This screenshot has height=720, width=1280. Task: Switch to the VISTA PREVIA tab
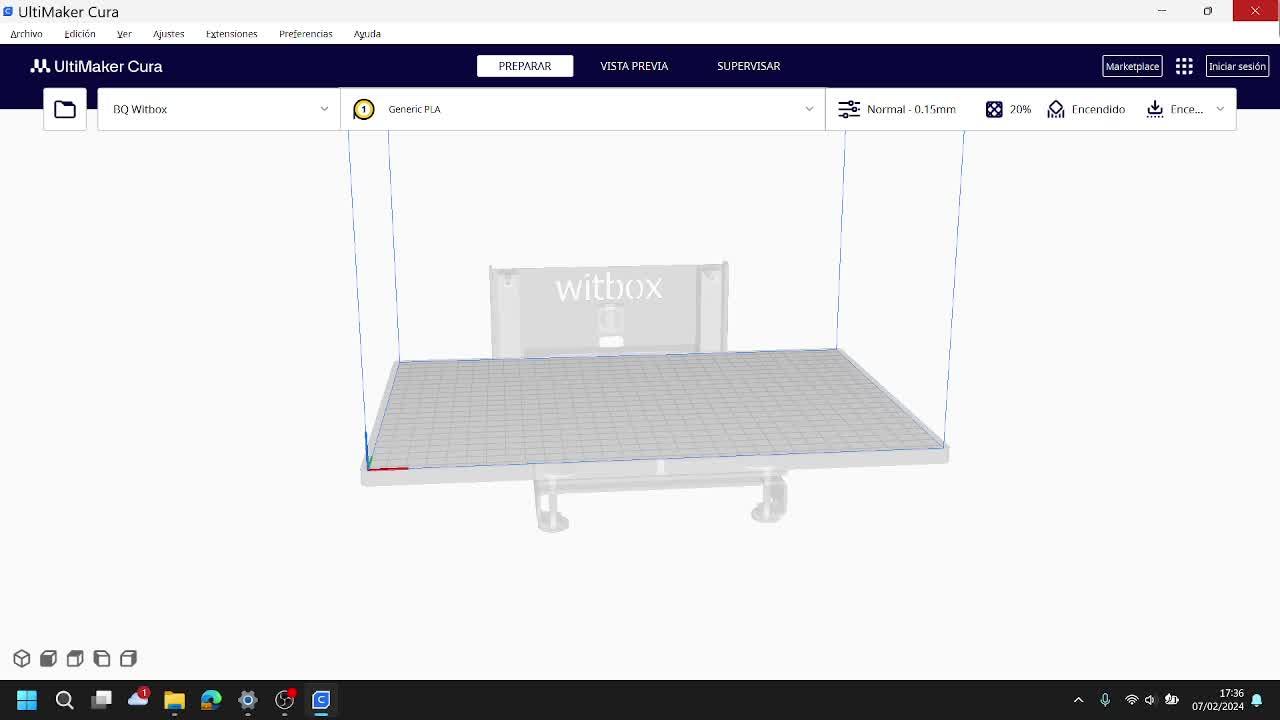tap(634, 66)
